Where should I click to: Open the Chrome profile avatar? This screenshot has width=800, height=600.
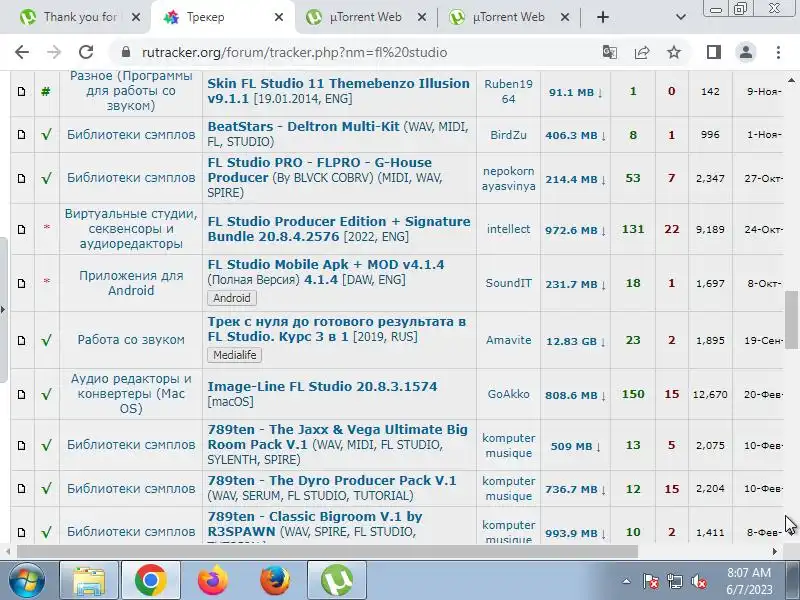(x=746, y=52)
